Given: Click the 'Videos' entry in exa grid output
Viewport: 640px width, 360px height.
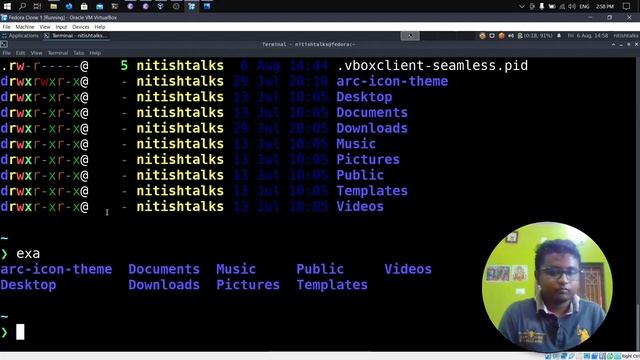Looking at the screenshot, I should 408,269.
